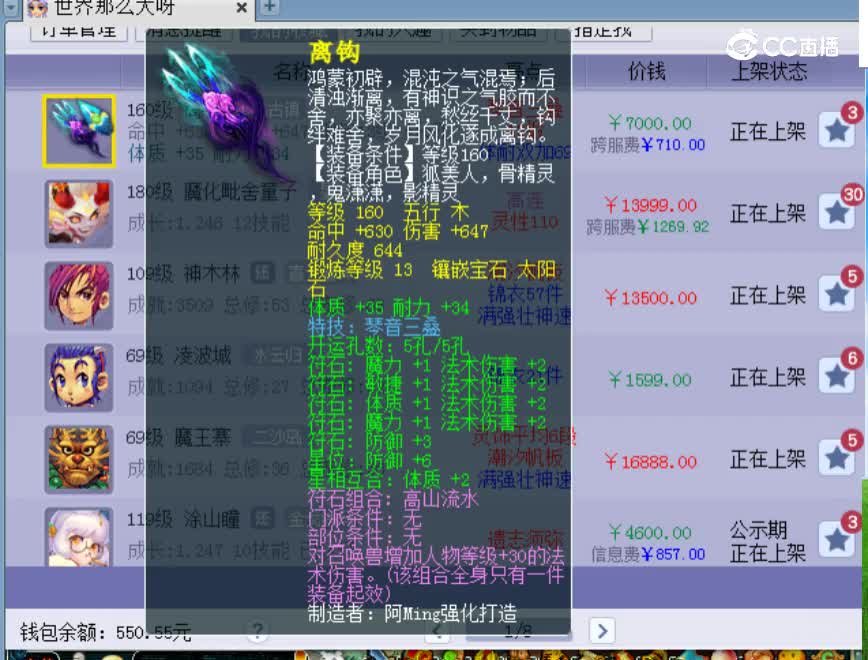Click the ¥13999.00 price
This screenshot has height=660, width=868.
point(650,205)
